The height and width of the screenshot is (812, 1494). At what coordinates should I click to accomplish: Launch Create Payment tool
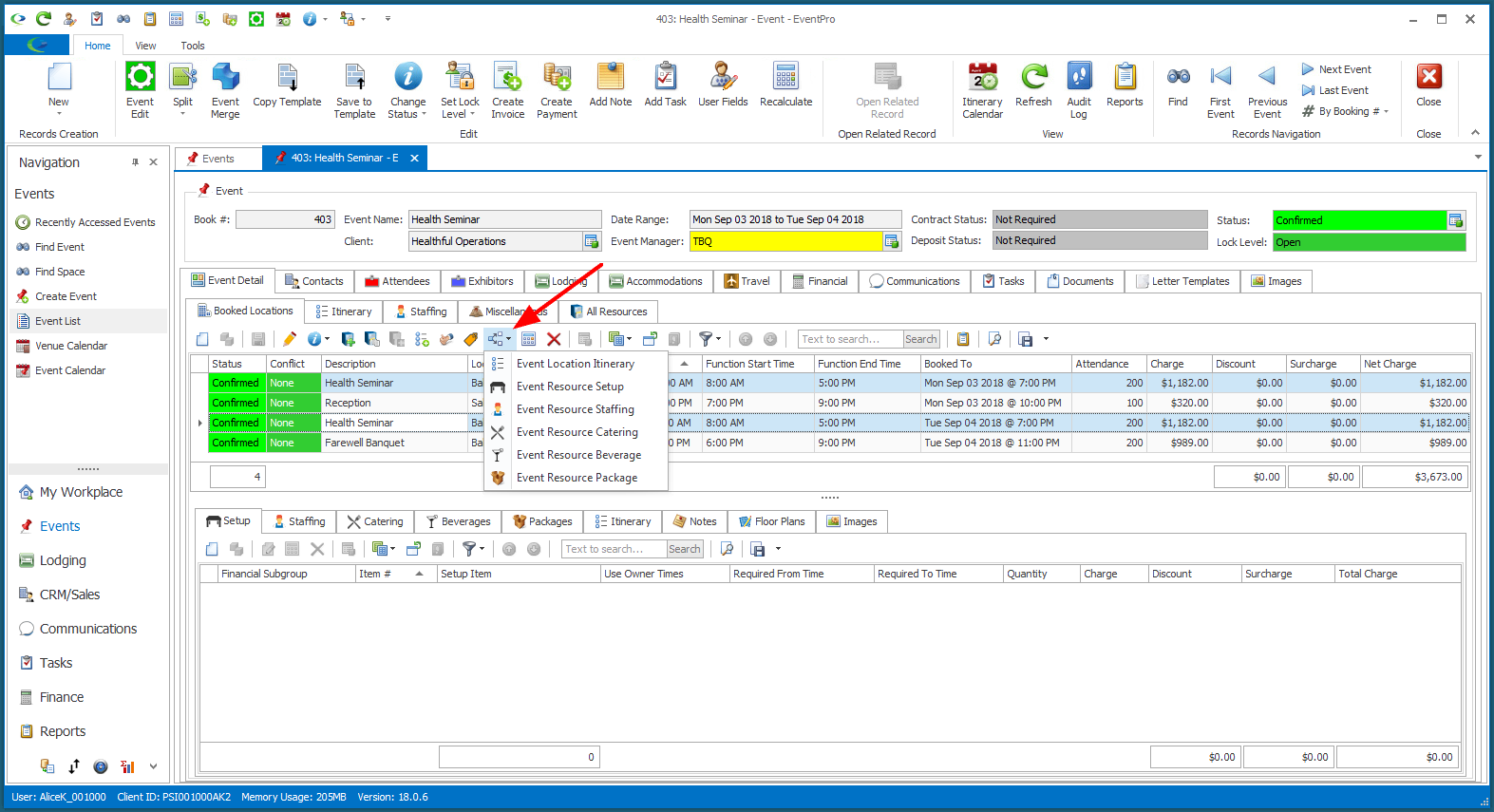click(x=557, y=90)
